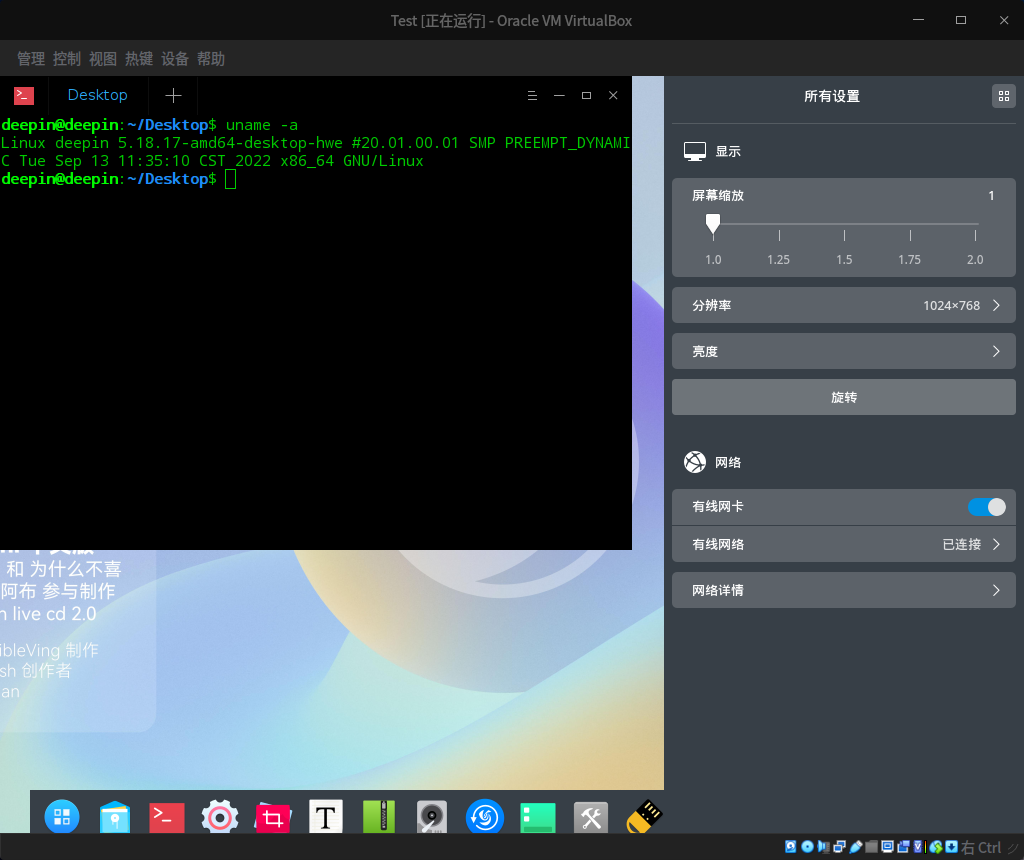
Task: Open the USB boot maker dock icon
Action: [645, 817]
